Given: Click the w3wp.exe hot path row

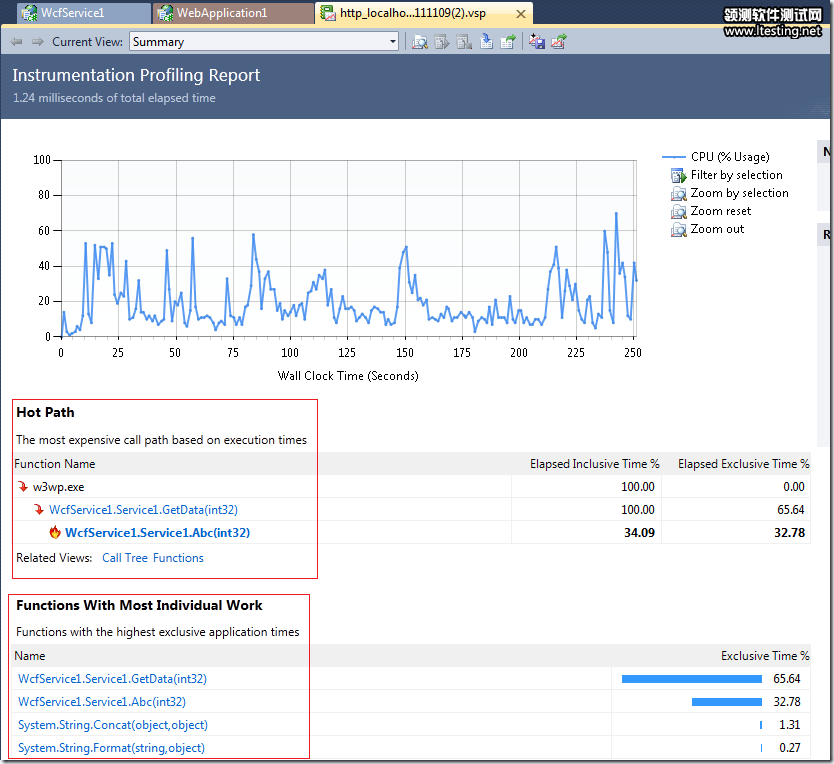Looking at the screenshot, I should [x=412, y=487].
